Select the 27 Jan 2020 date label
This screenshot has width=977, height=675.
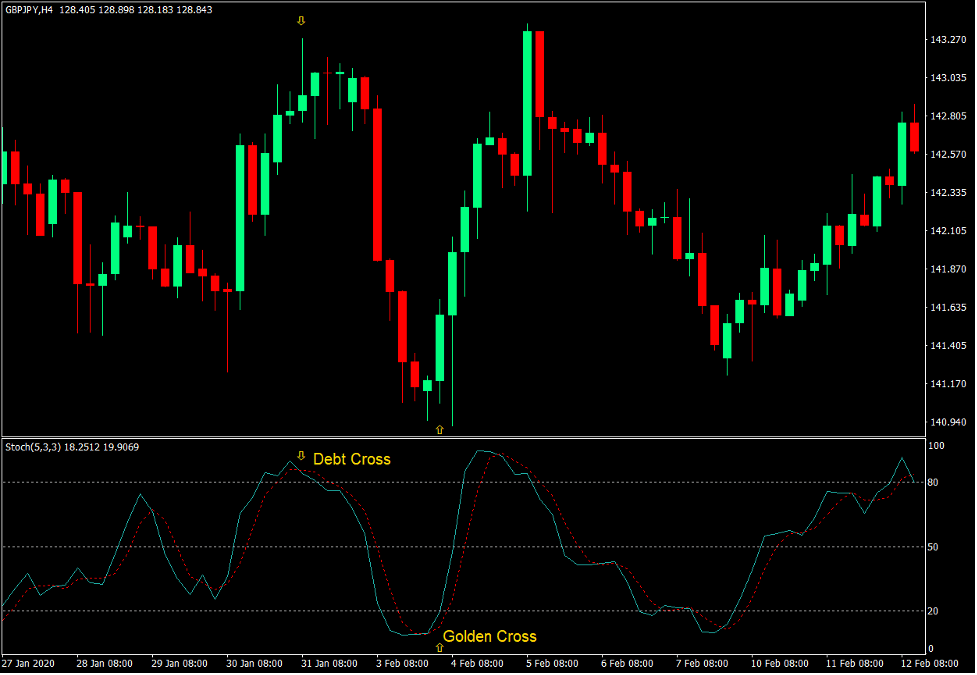point(29,664)
